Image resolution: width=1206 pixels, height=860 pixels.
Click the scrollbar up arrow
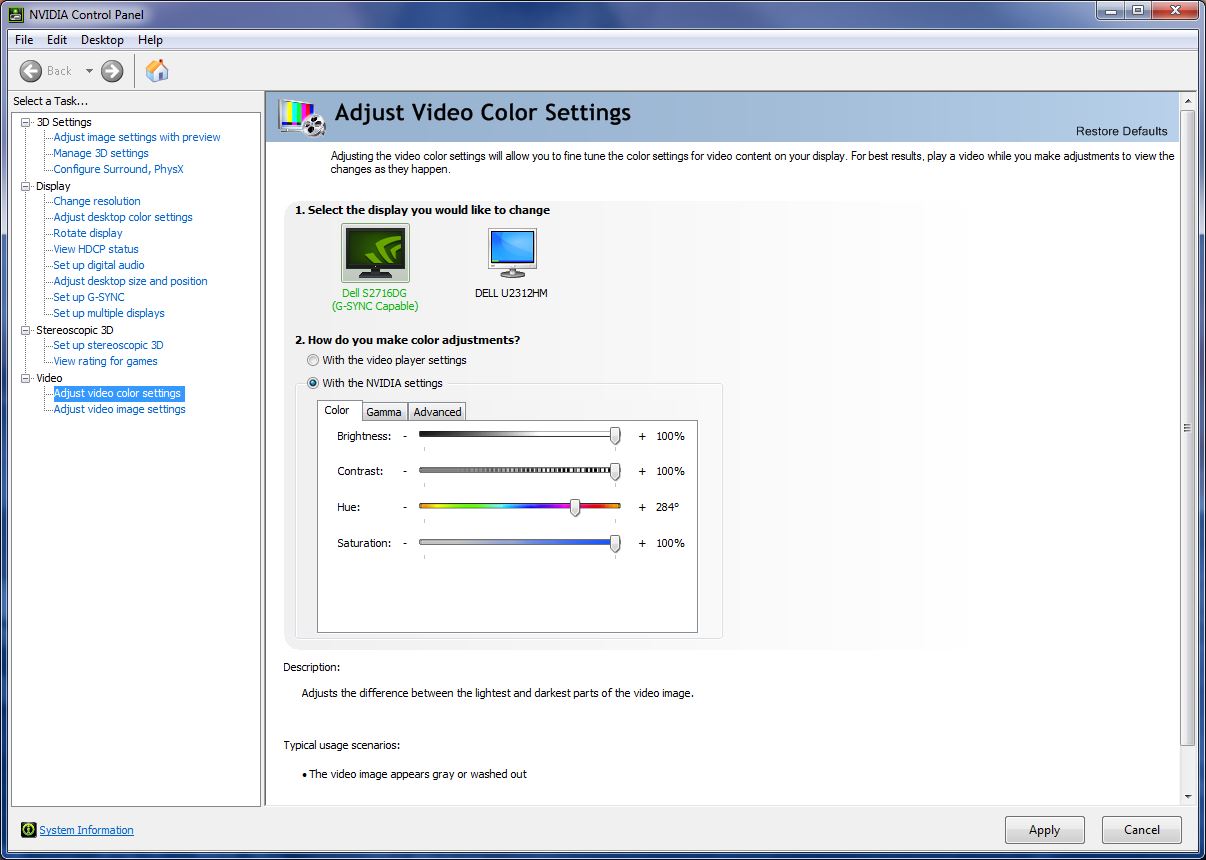(1187, 101)
